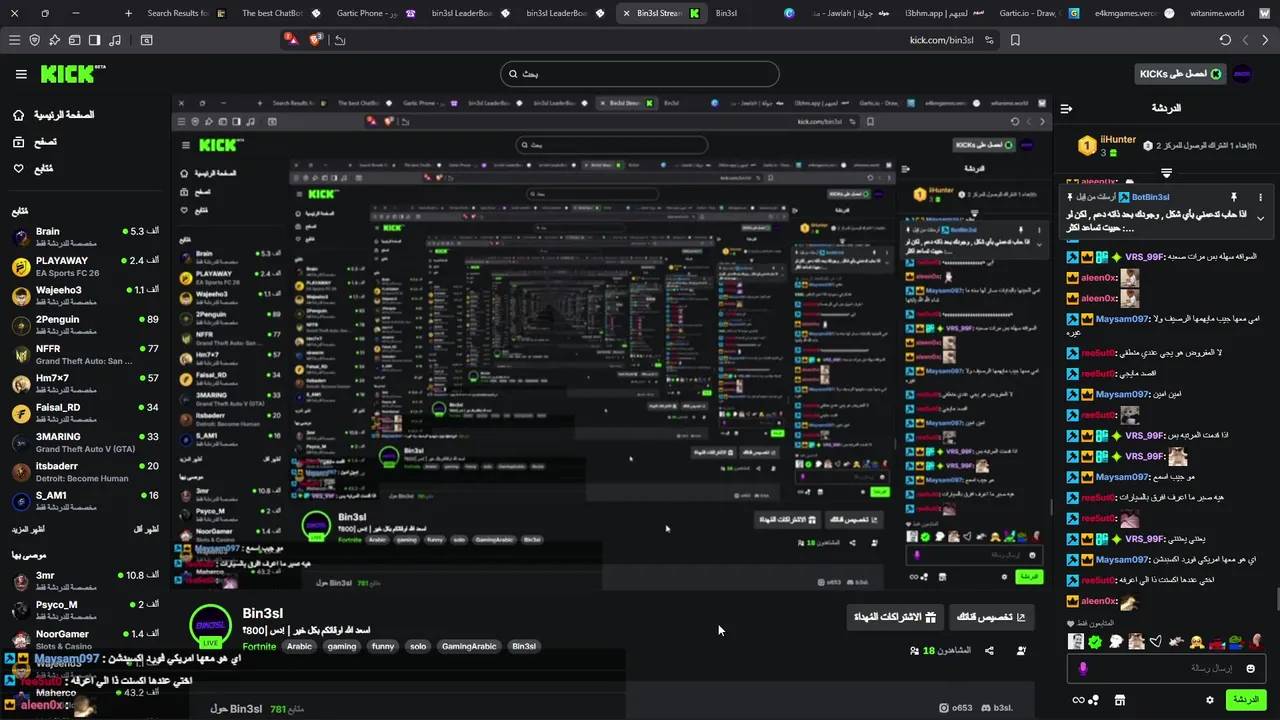Open NFFR channel in sidebar
Image resolution: width=1280 pixels, height=720 pixels.
[x=85, y=354]
